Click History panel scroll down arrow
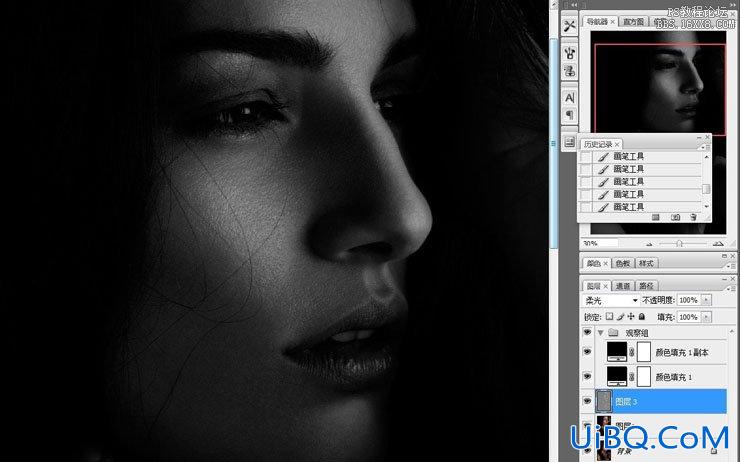Image resolution: width=740 pixels, height=462 pixels. click(x=706, y=206)
